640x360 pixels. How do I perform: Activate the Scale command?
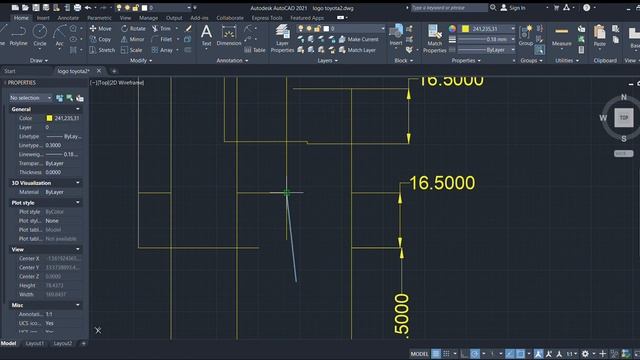(x=131, y=50)
